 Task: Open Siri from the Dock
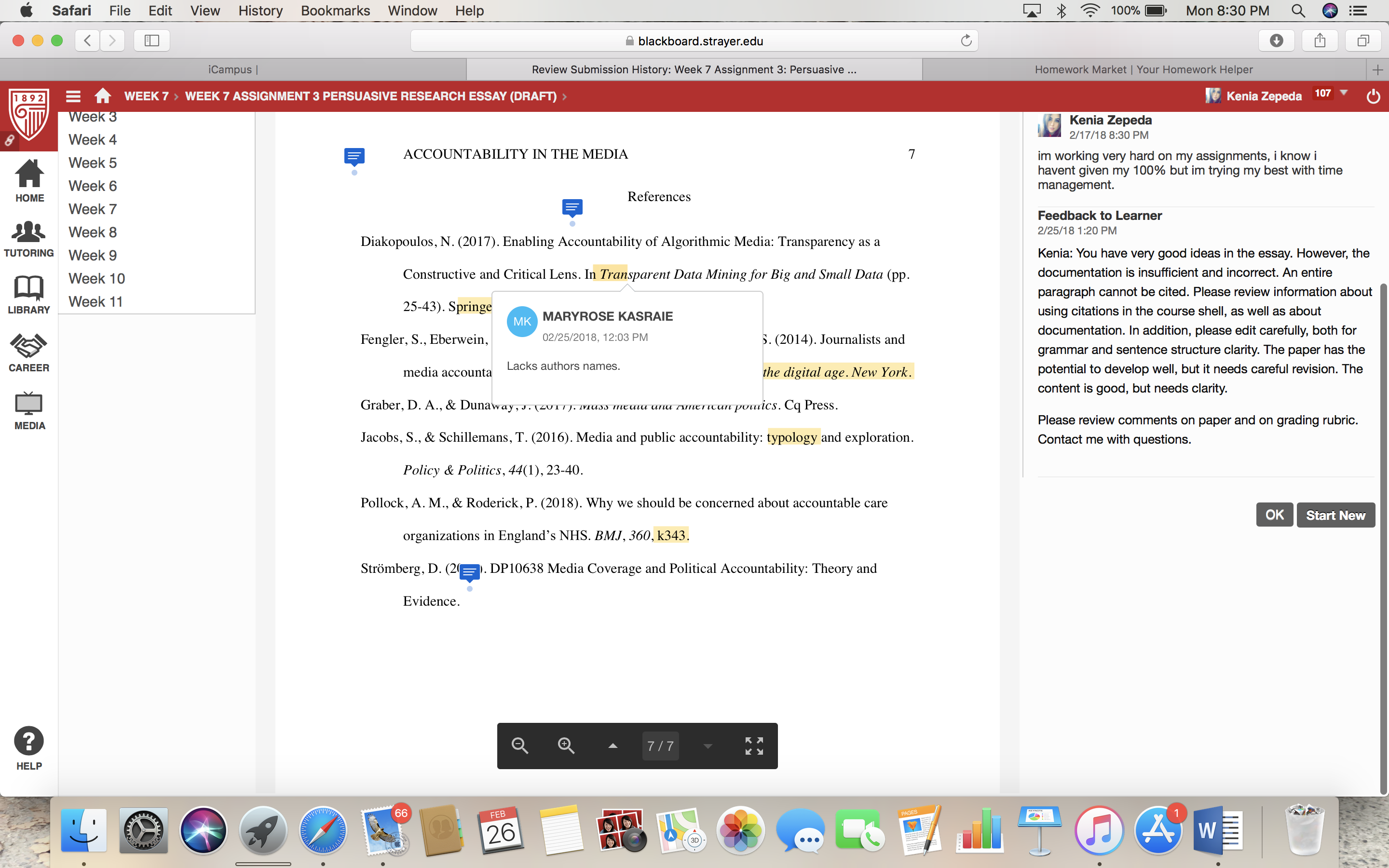click(203, 830)
